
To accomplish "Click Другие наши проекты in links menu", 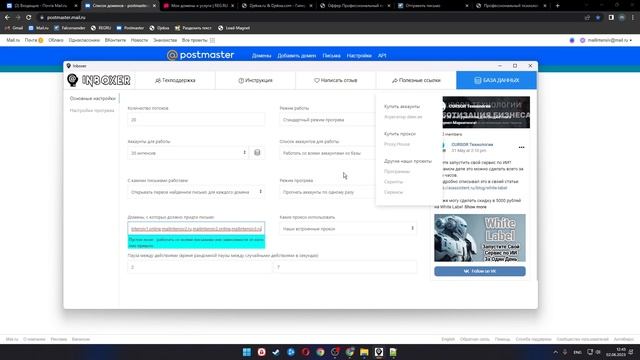I will pos(407,161).
